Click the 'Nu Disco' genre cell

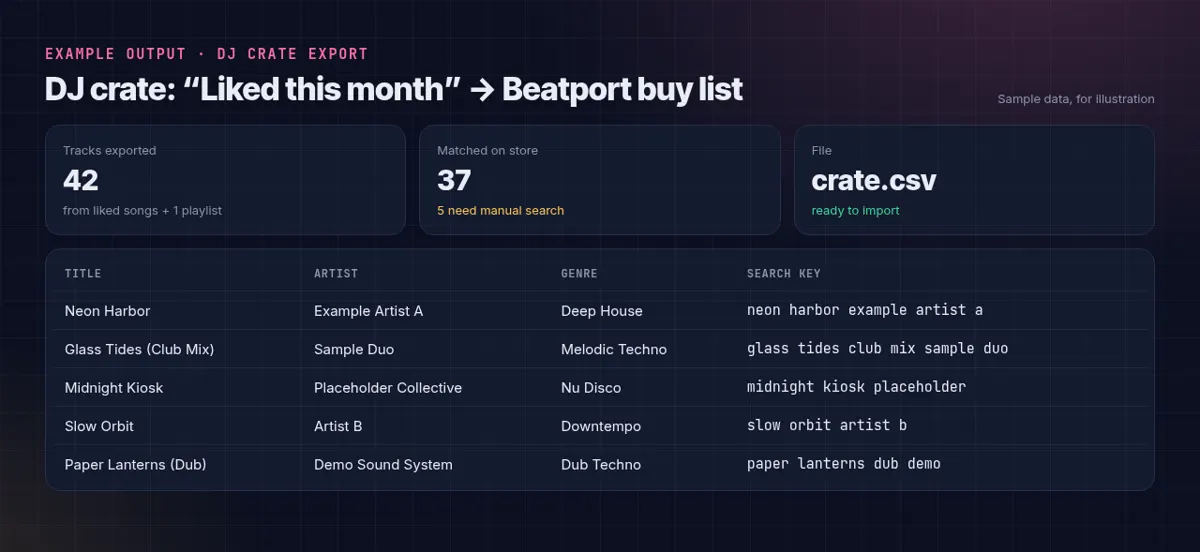591,388
